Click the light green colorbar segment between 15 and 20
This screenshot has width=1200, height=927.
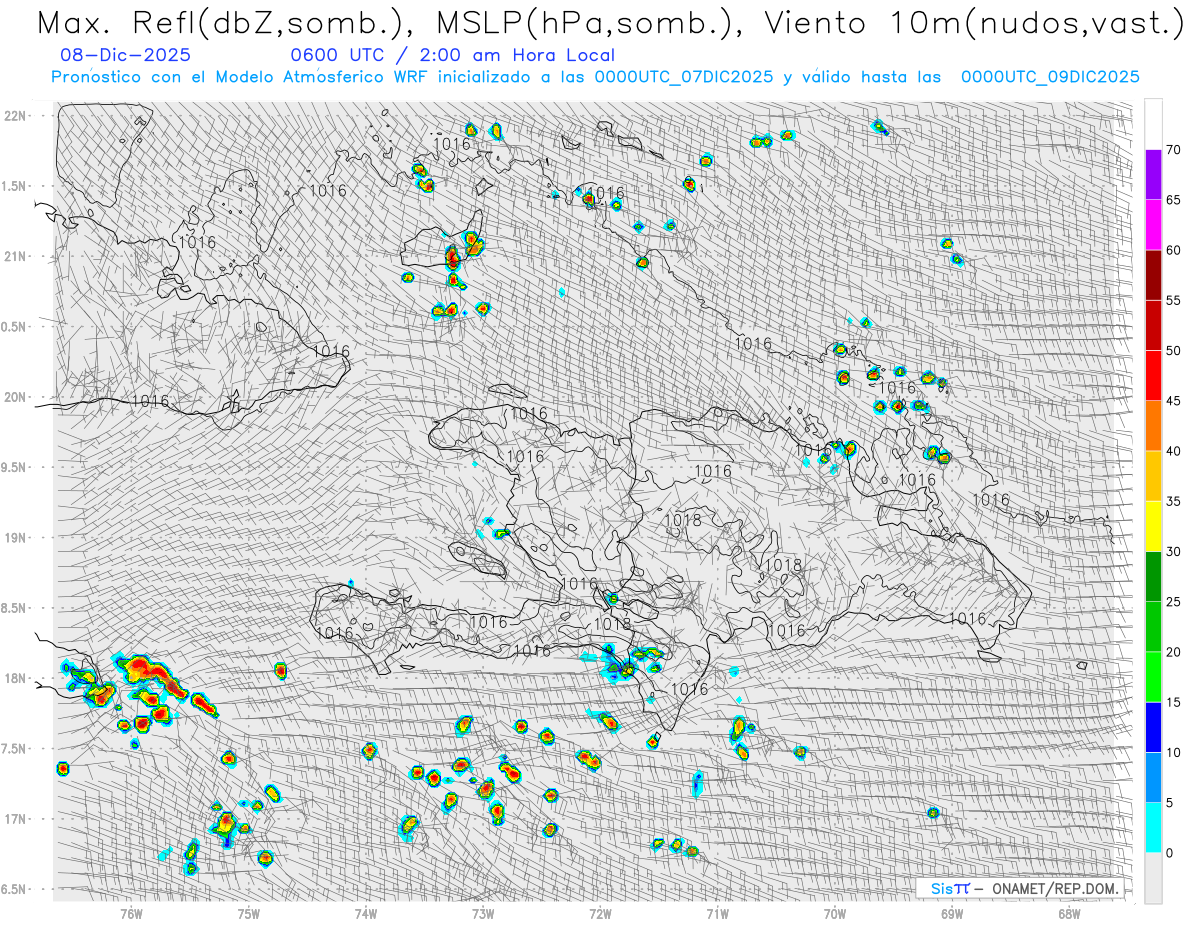[x=1153, y=677]
